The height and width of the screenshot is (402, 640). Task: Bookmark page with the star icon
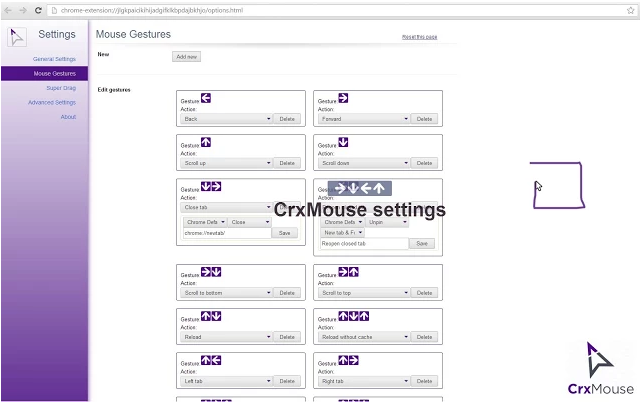(x=630, y=11)
